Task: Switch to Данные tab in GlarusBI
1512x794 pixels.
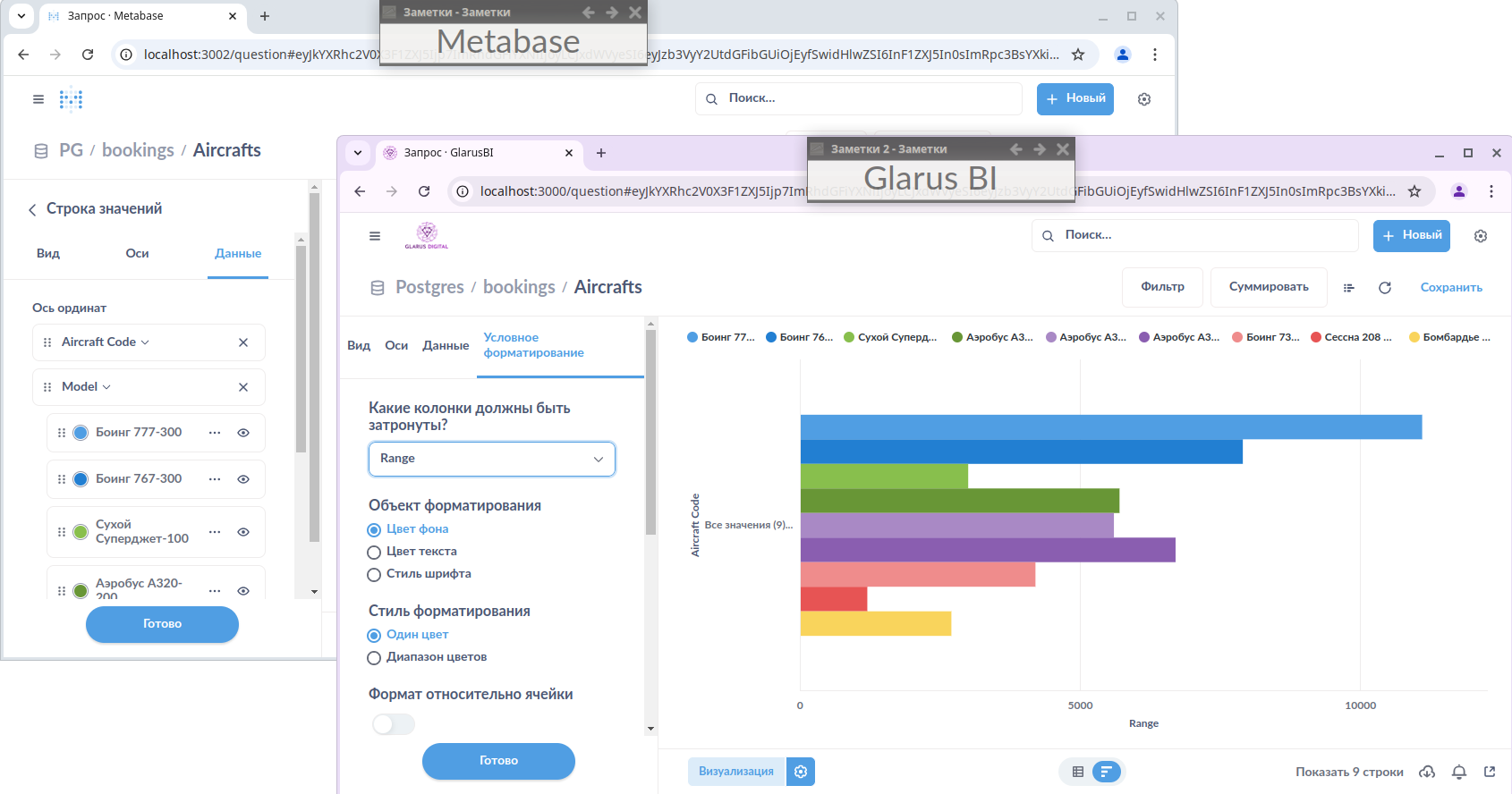Action: click(446, 346)
